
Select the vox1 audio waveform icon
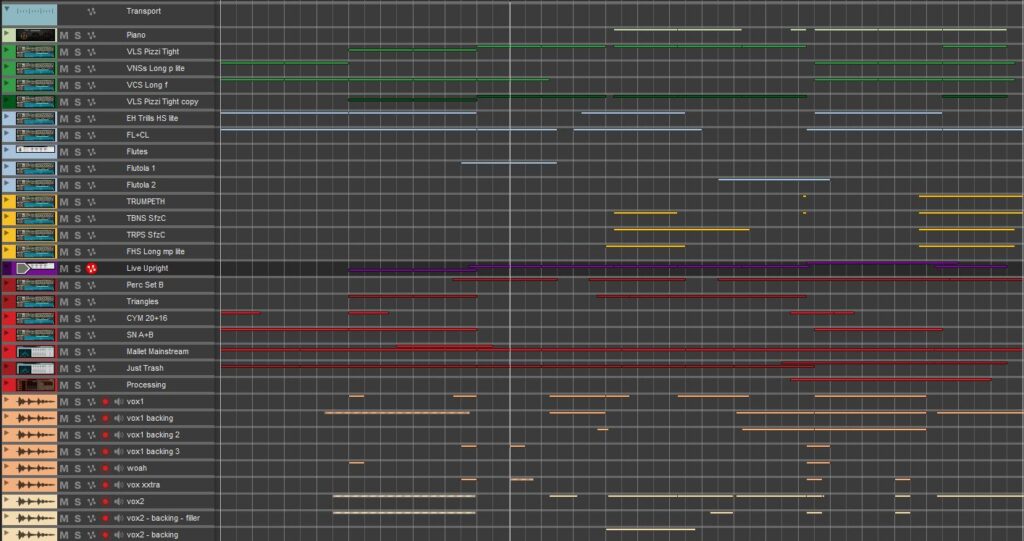(x=35, y=402)
